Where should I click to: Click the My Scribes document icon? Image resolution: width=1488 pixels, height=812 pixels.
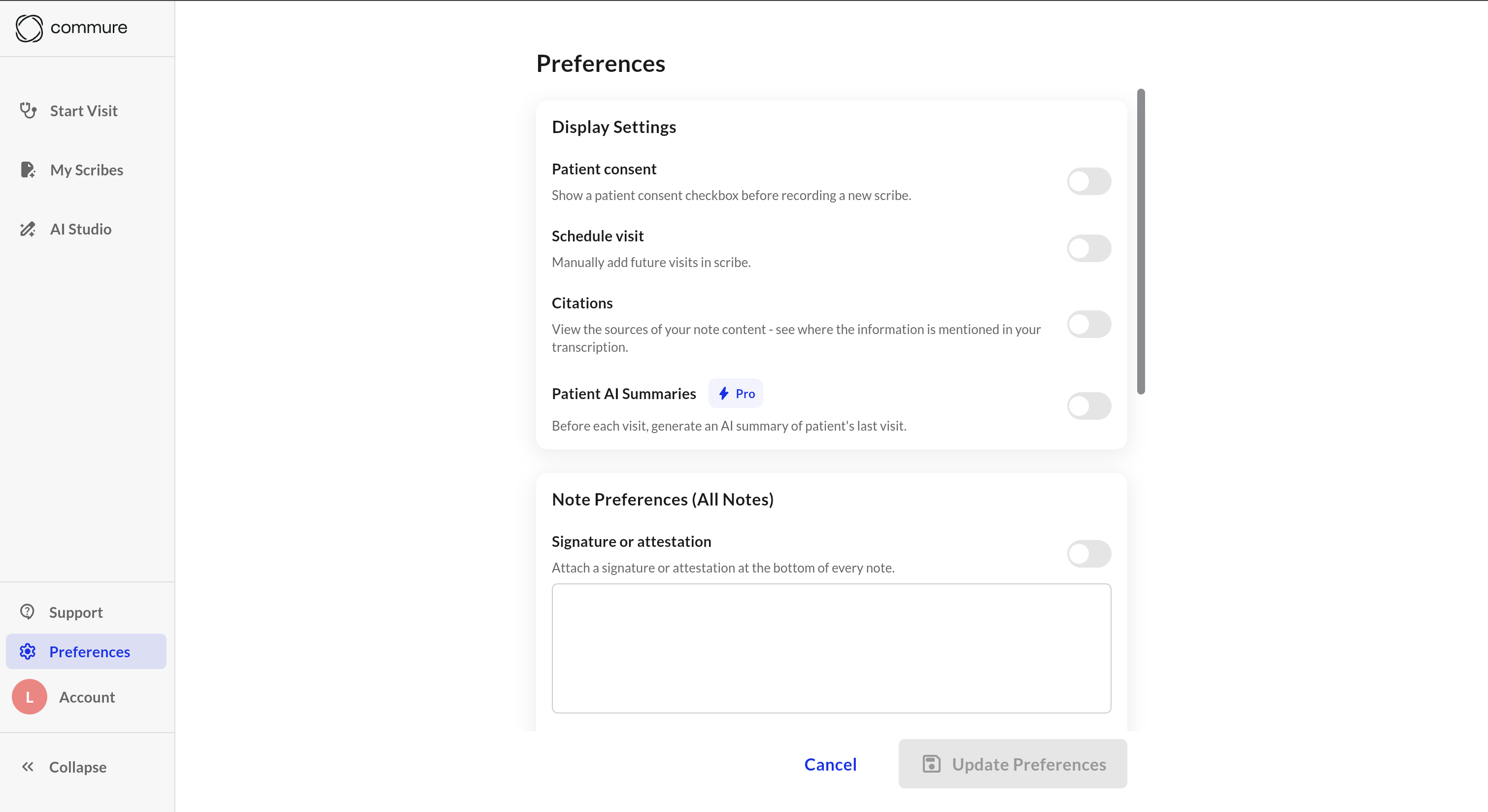pyautogui.click(x=28, y=170)
